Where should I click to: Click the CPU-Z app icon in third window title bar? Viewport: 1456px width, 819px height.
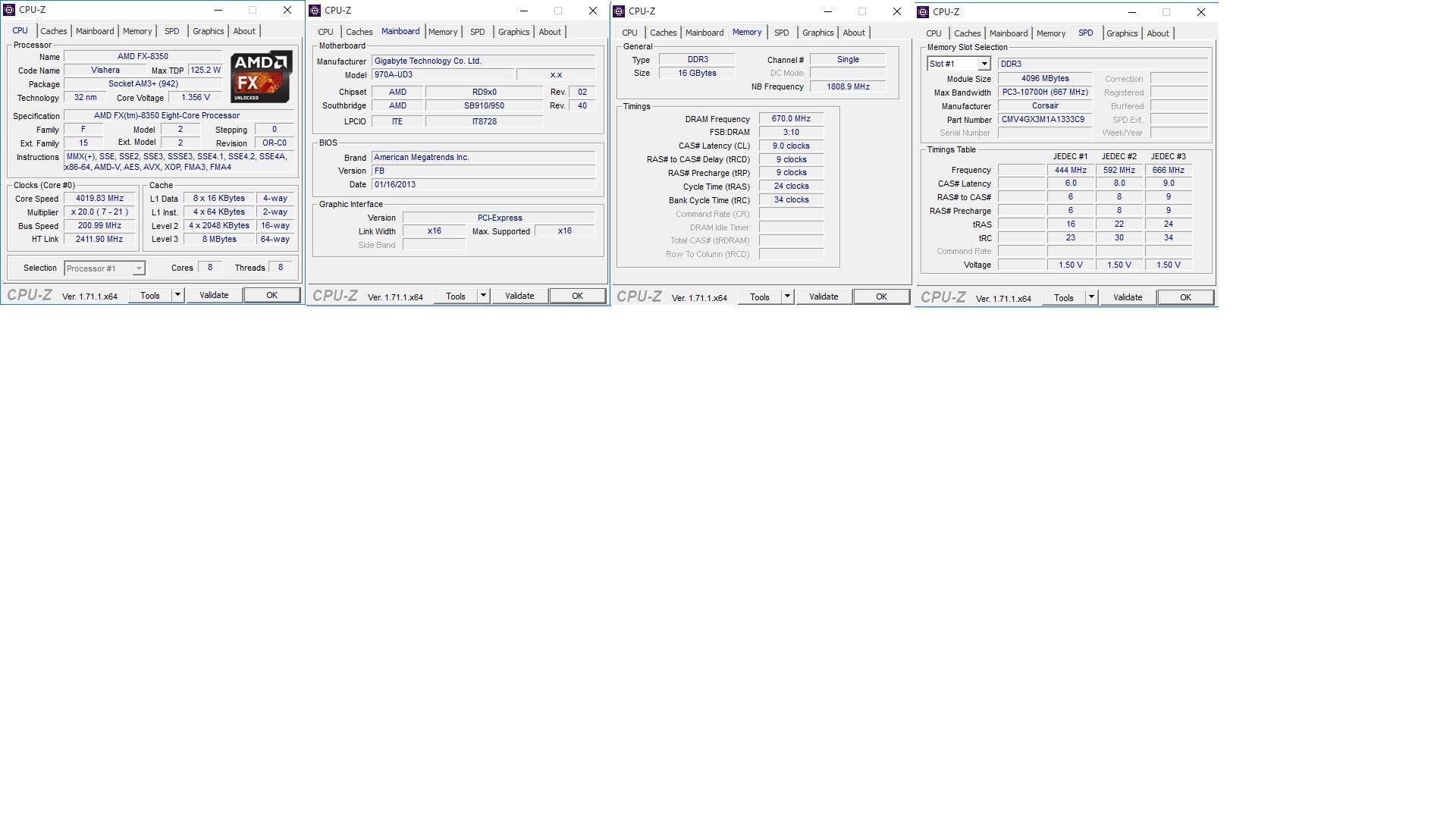tap(619, 11)
